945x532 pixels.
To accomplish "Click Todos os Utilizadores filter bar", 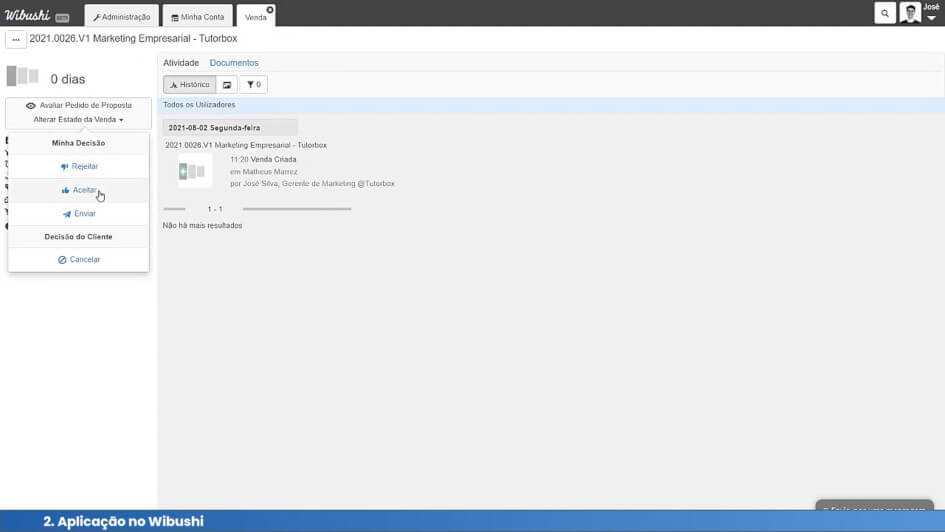I will 551,105.
